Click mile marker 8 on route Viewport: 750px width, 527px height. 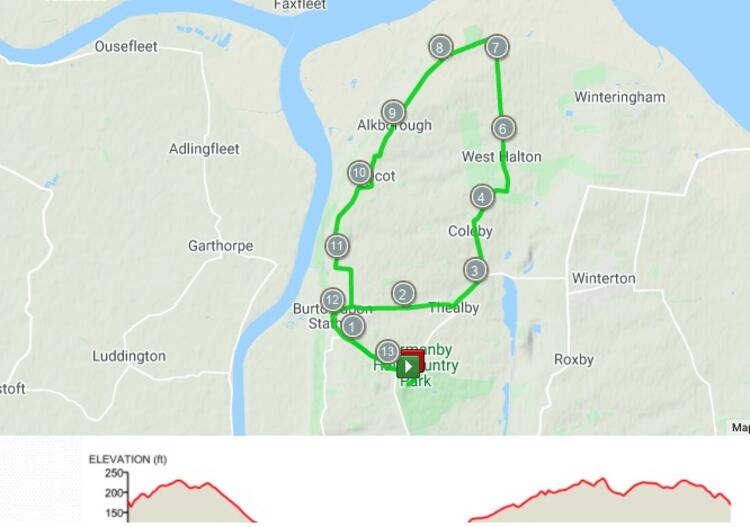440,47
